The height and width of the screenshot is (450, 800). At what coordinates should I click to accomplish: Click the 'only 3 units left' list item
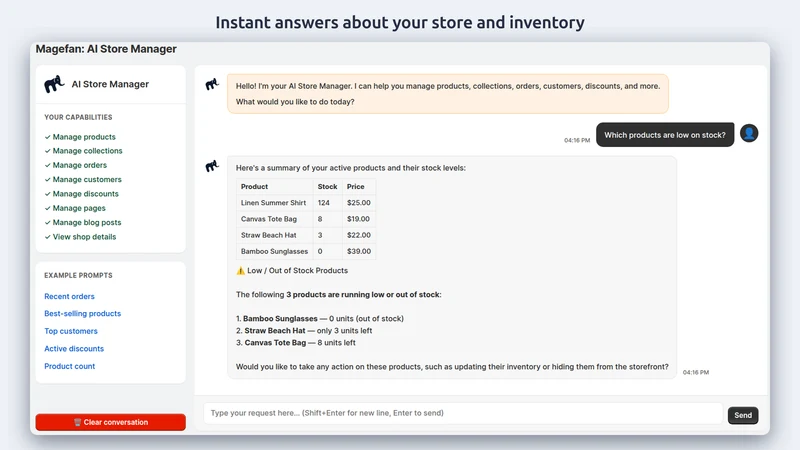(x=304, y=331)
